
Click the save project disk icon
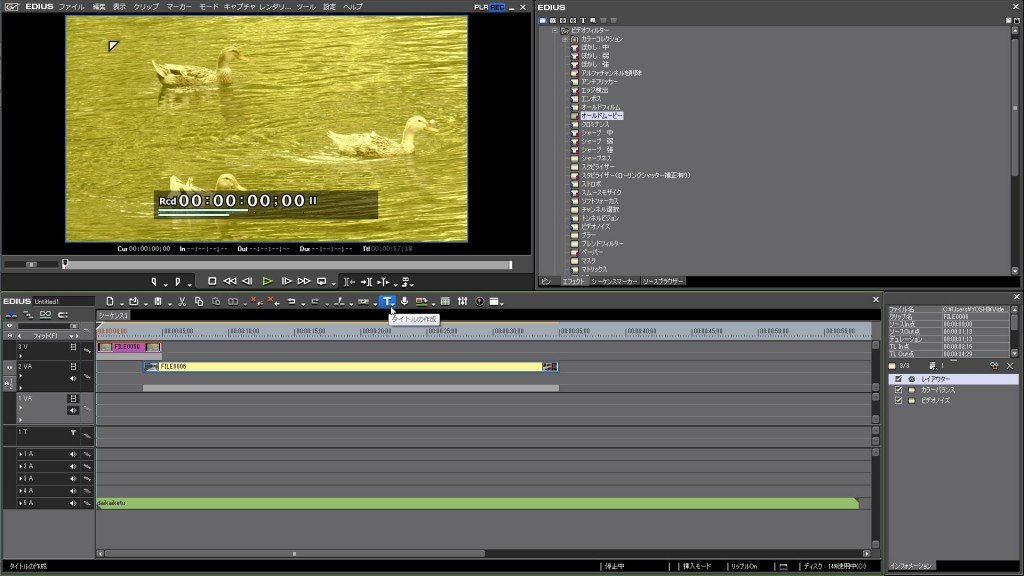coord(157,301)
